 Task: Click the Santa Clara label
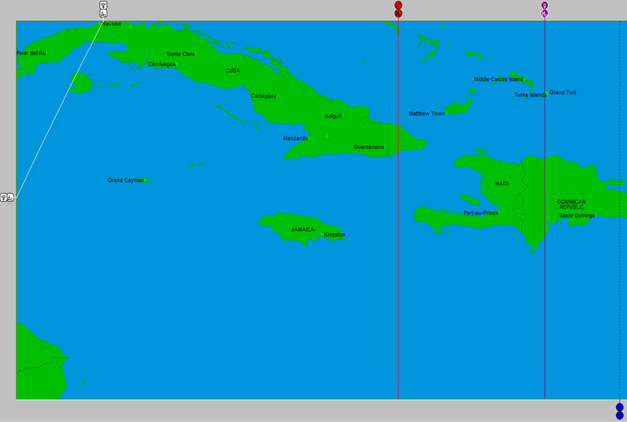181,54
